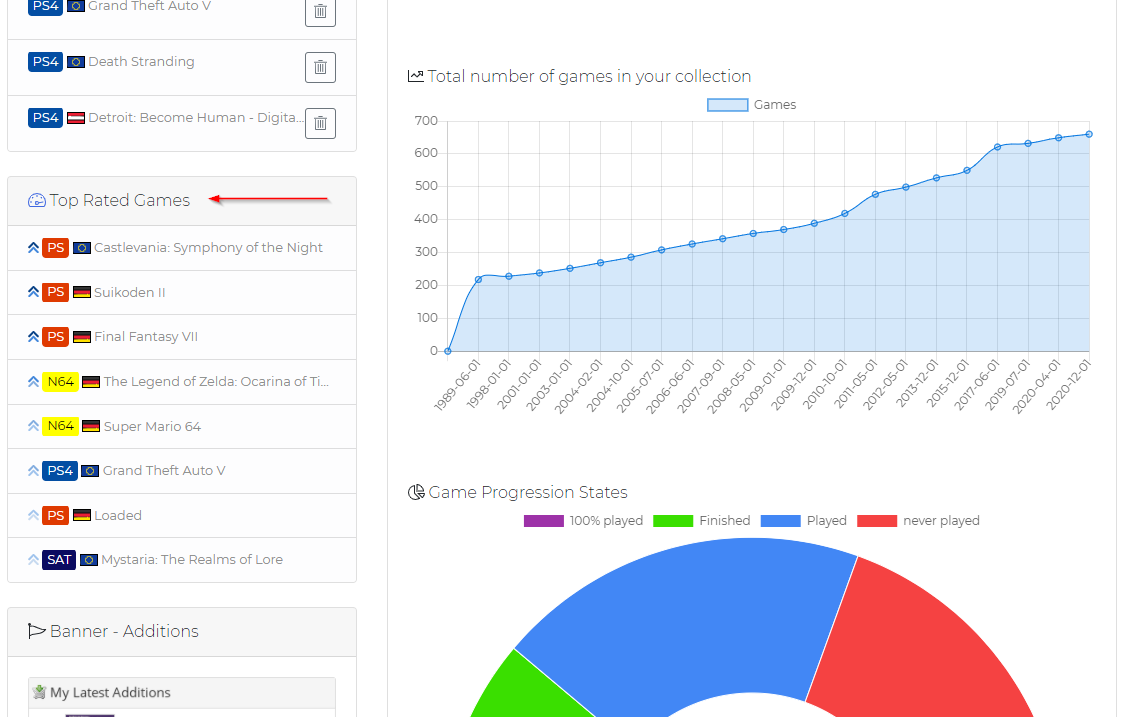1127x717 pixels.
Task: Select the 2020-12-01 data point on the games chart
Action: click(1090, 134)
